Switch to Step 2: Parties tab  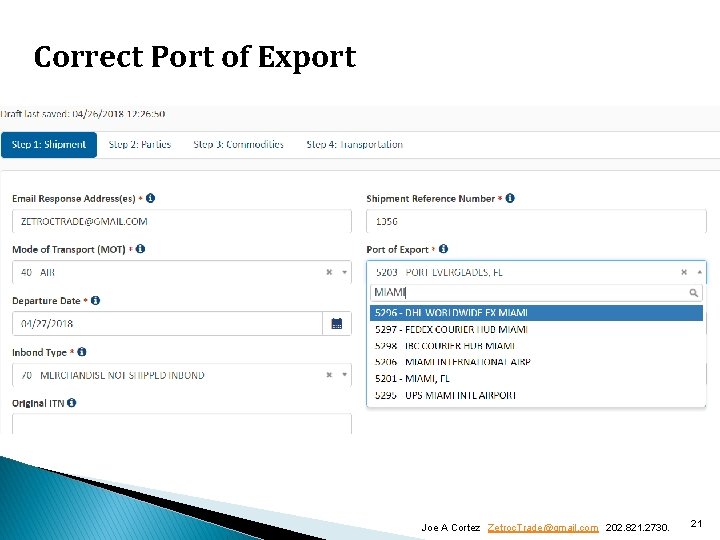[140, 145]
